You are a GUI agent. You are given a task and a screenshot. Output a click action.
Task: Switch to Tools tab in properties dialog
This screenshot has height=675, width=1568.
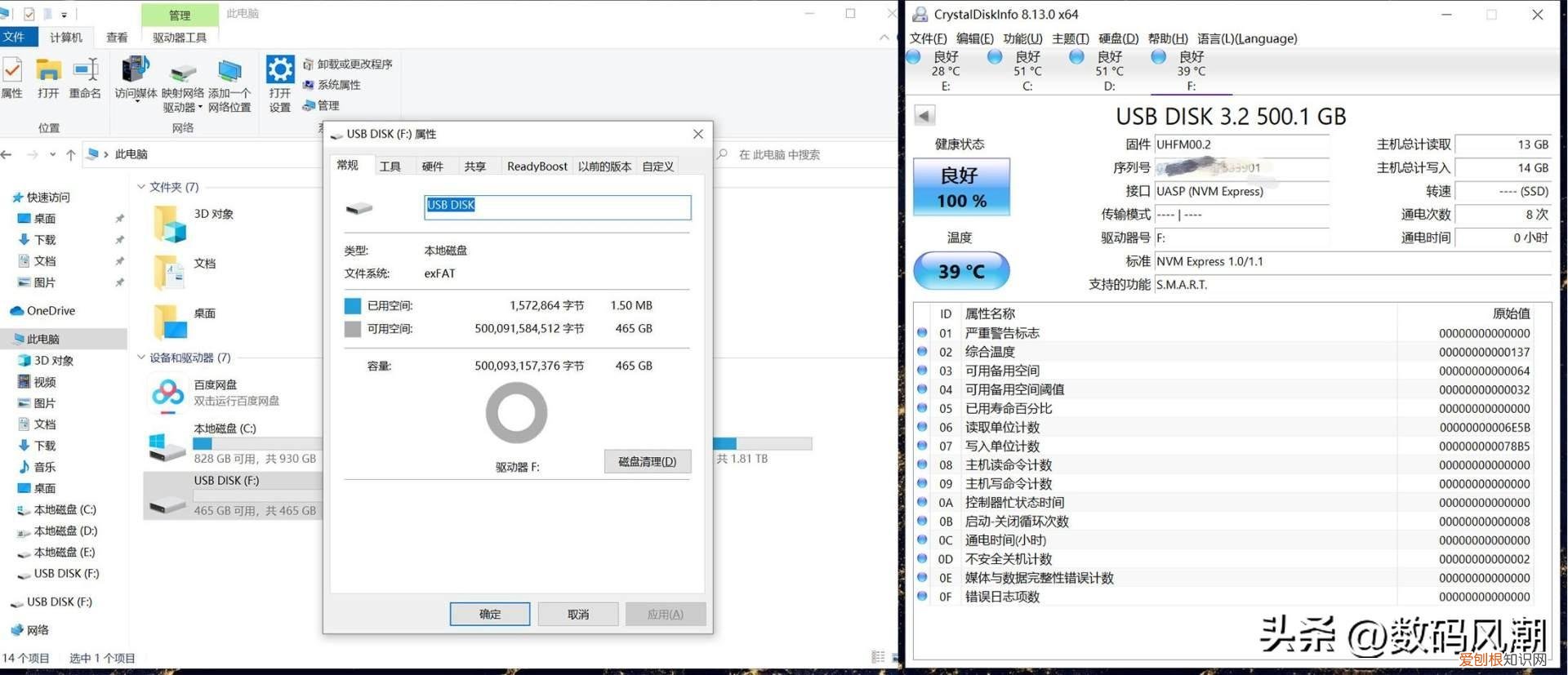[x=390, y=167]
